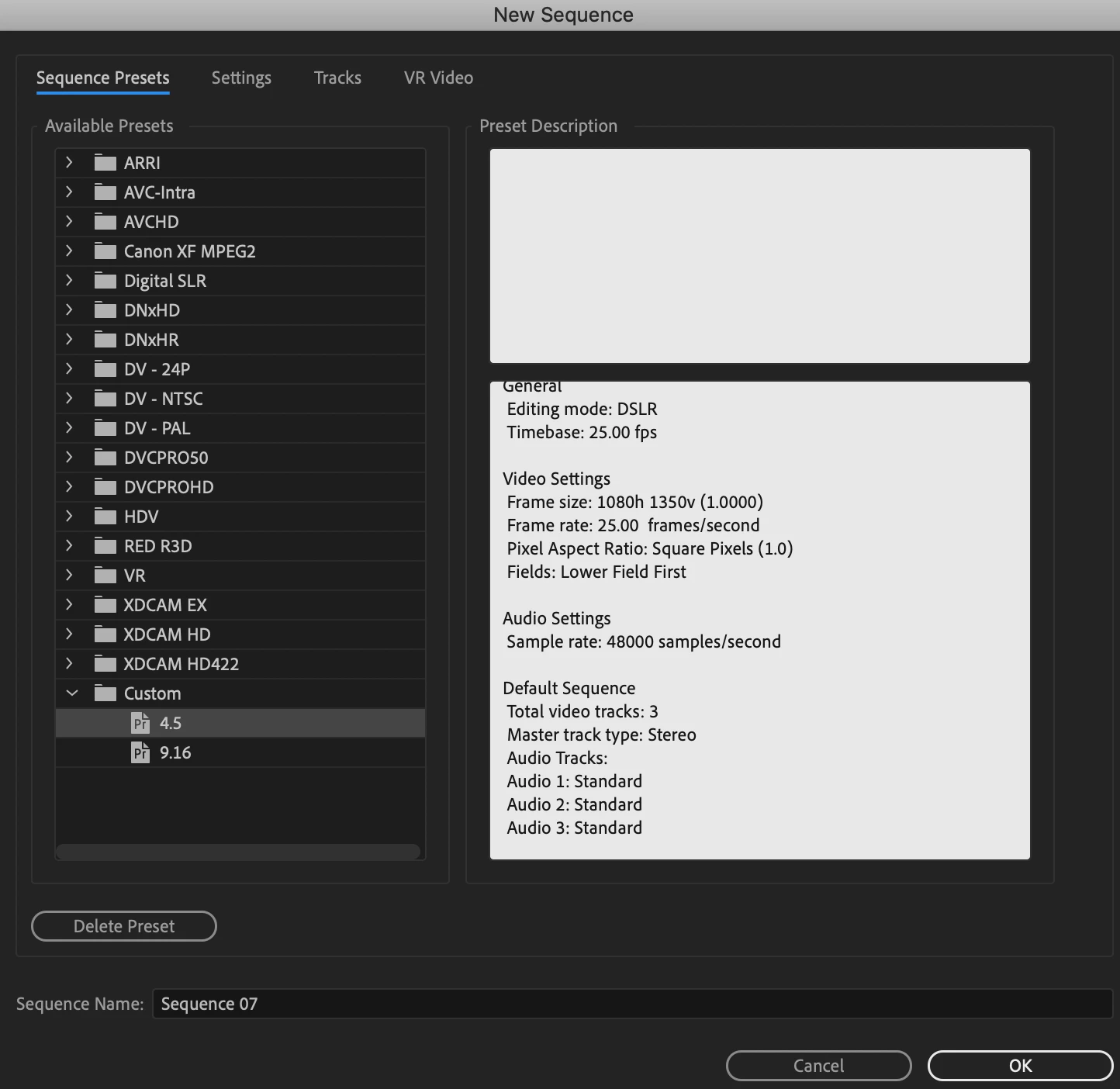Viewport: 1120px width, 1089px height.
Task: Open the VR Video tab
Action: (438, 78)
